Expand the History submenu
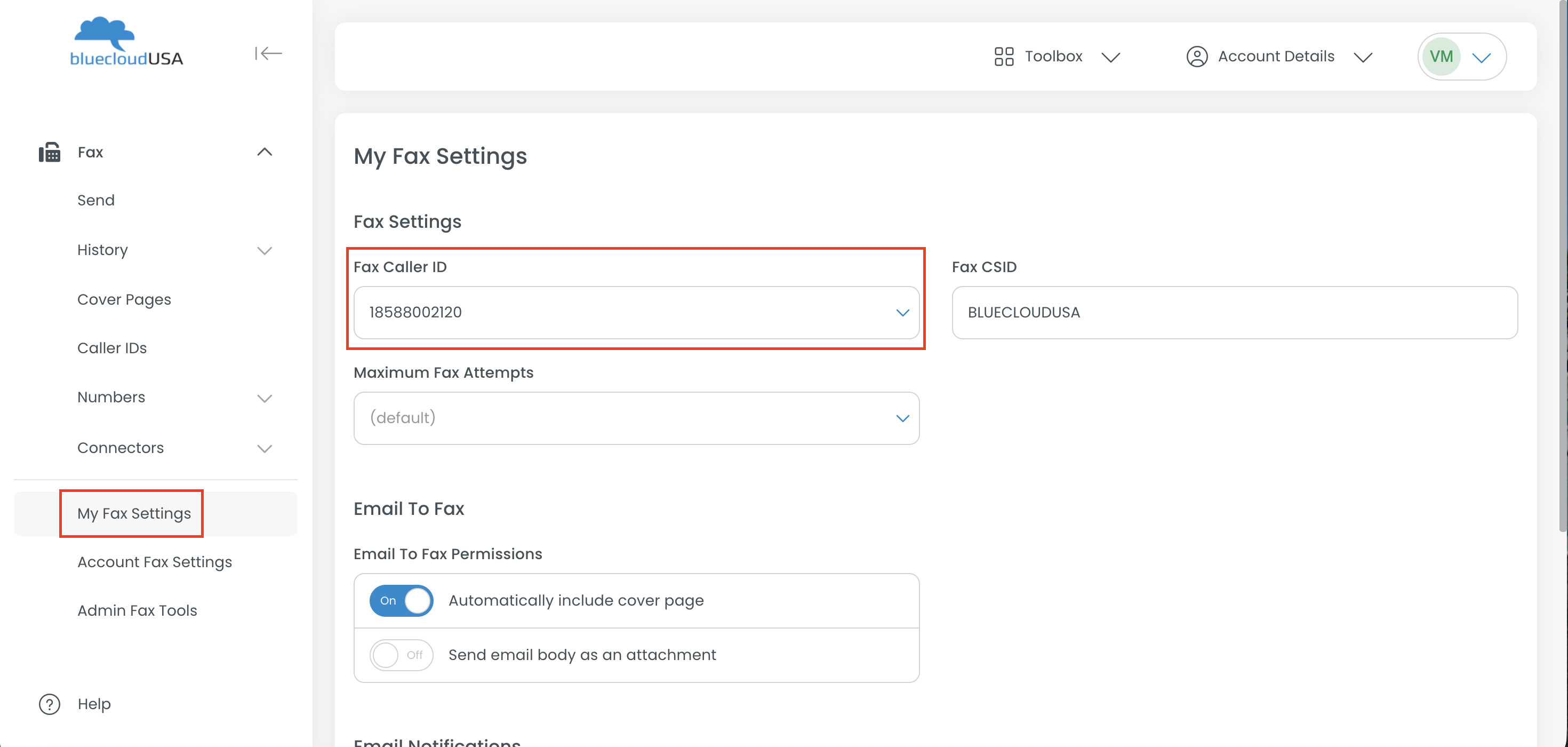The image size is (1568, 747). pyautogui.click(x=264, y=251)
